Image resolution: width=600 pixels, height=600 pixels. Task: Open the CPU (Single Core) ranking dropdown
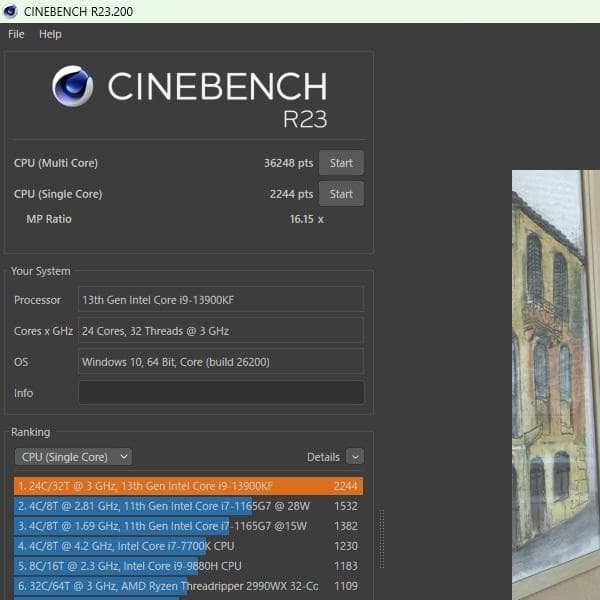coord(73,457)
